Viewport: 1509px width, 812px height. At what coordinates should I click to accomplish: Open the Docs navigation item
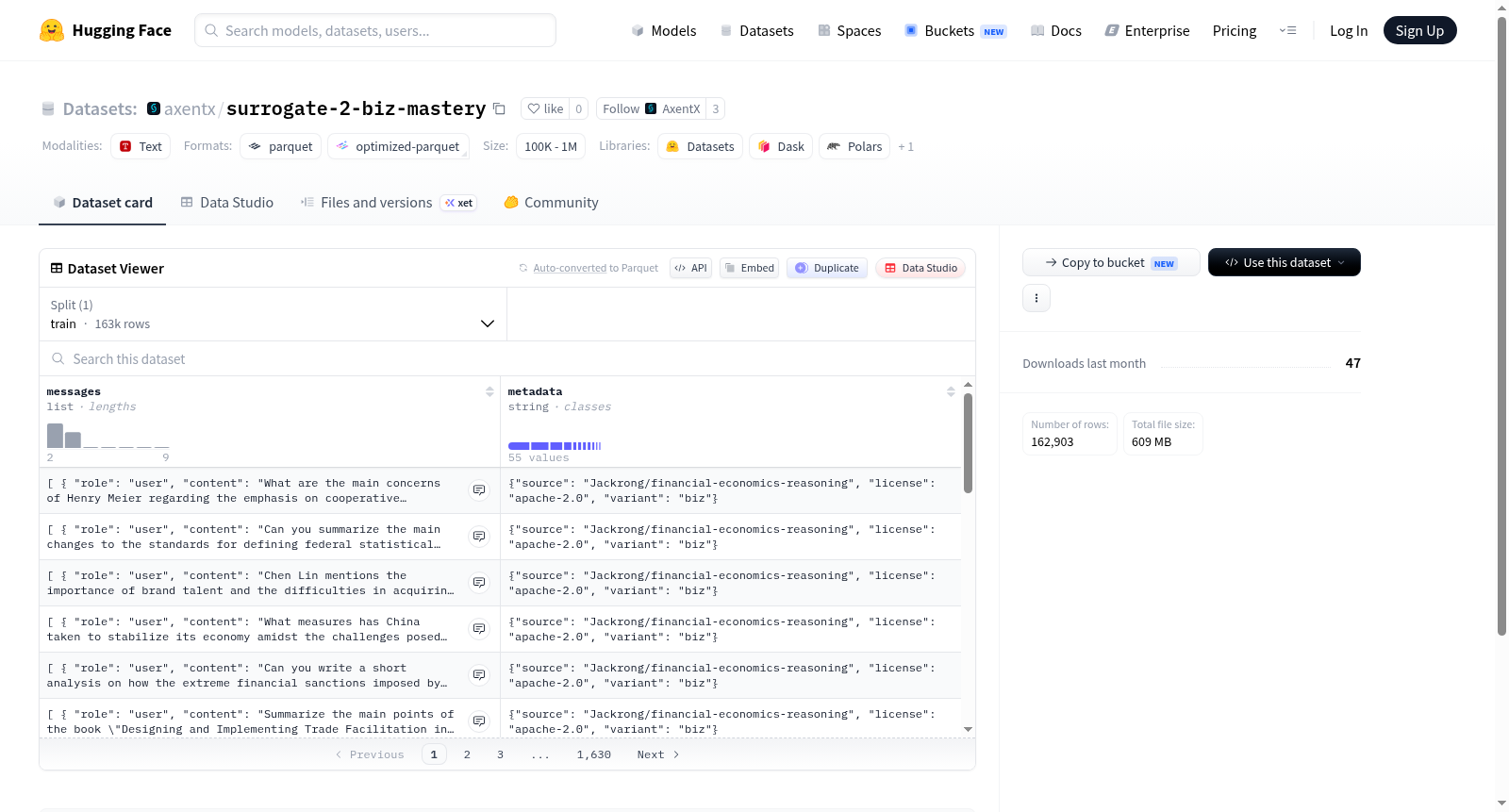1056,31
